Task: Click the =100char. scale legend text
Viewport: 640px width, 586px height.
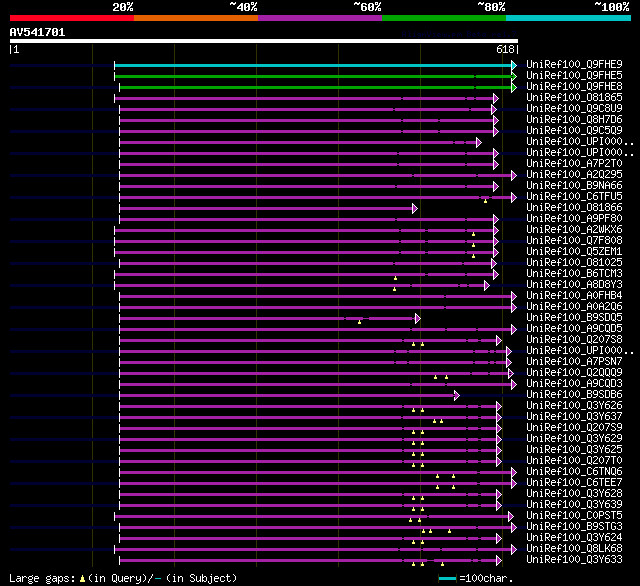Action: tap(486, 578)
